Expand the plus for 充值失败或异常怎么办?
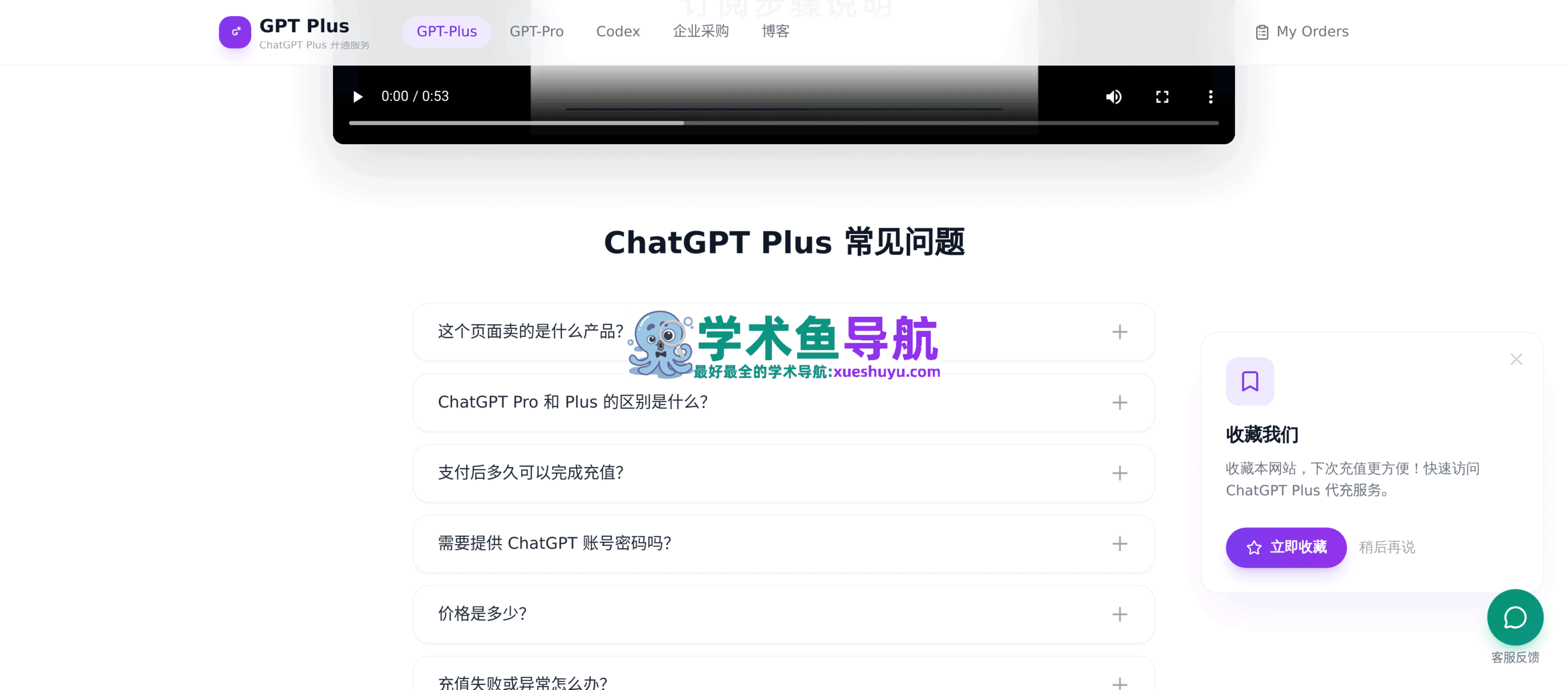Image resolution: width=1568 pixels, height=690 pixels. tap(1119, 683)
